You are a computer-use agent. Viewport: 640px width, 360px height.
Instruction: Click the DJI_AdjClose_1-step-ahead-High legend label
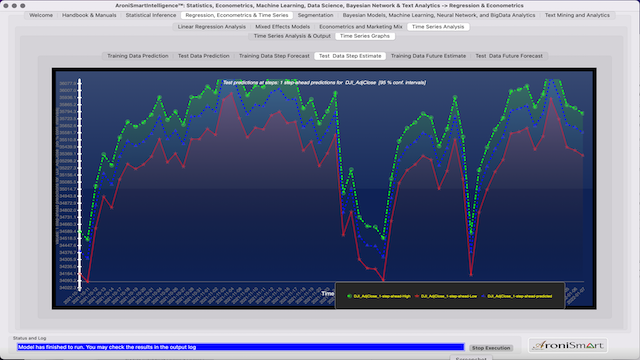click(382, 296)
